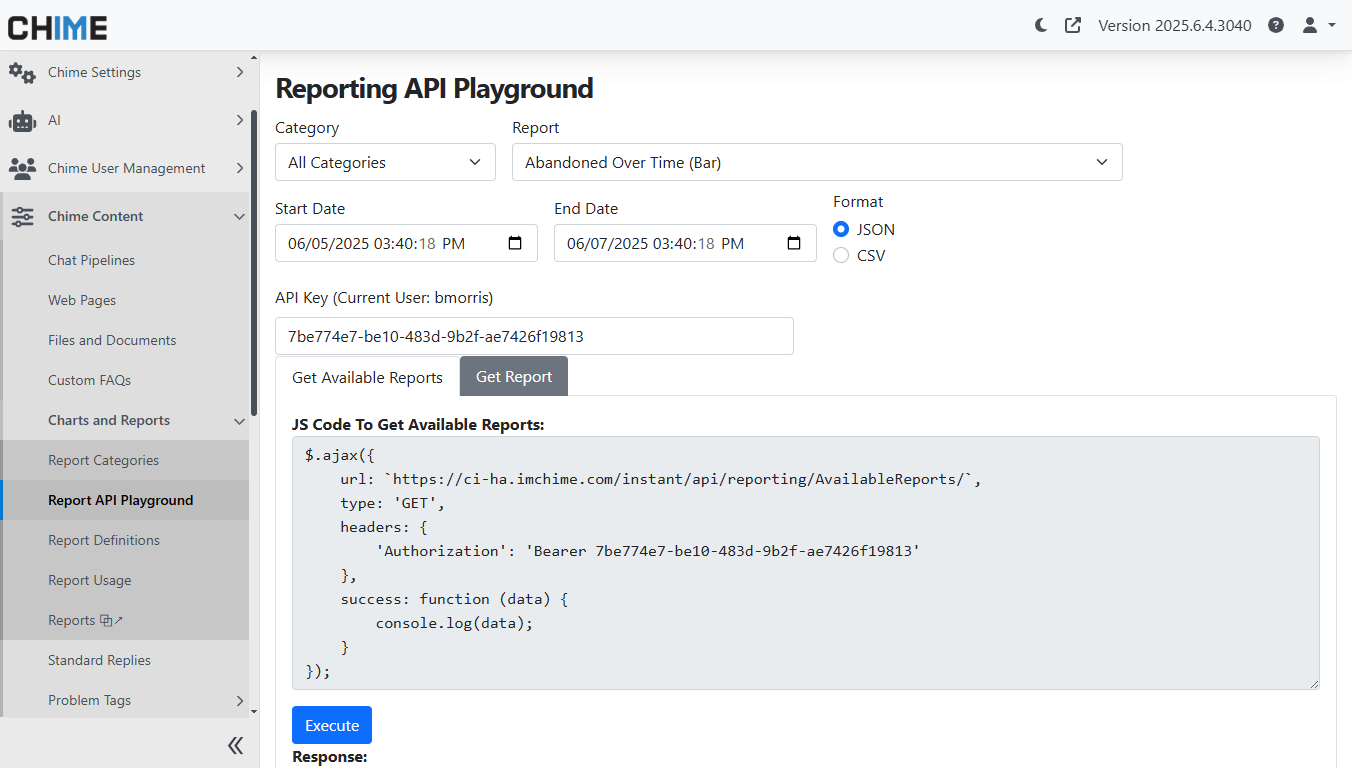Click the End Date input field
The height and width of the screenshot is (768, 1352).
pos(685,243)
